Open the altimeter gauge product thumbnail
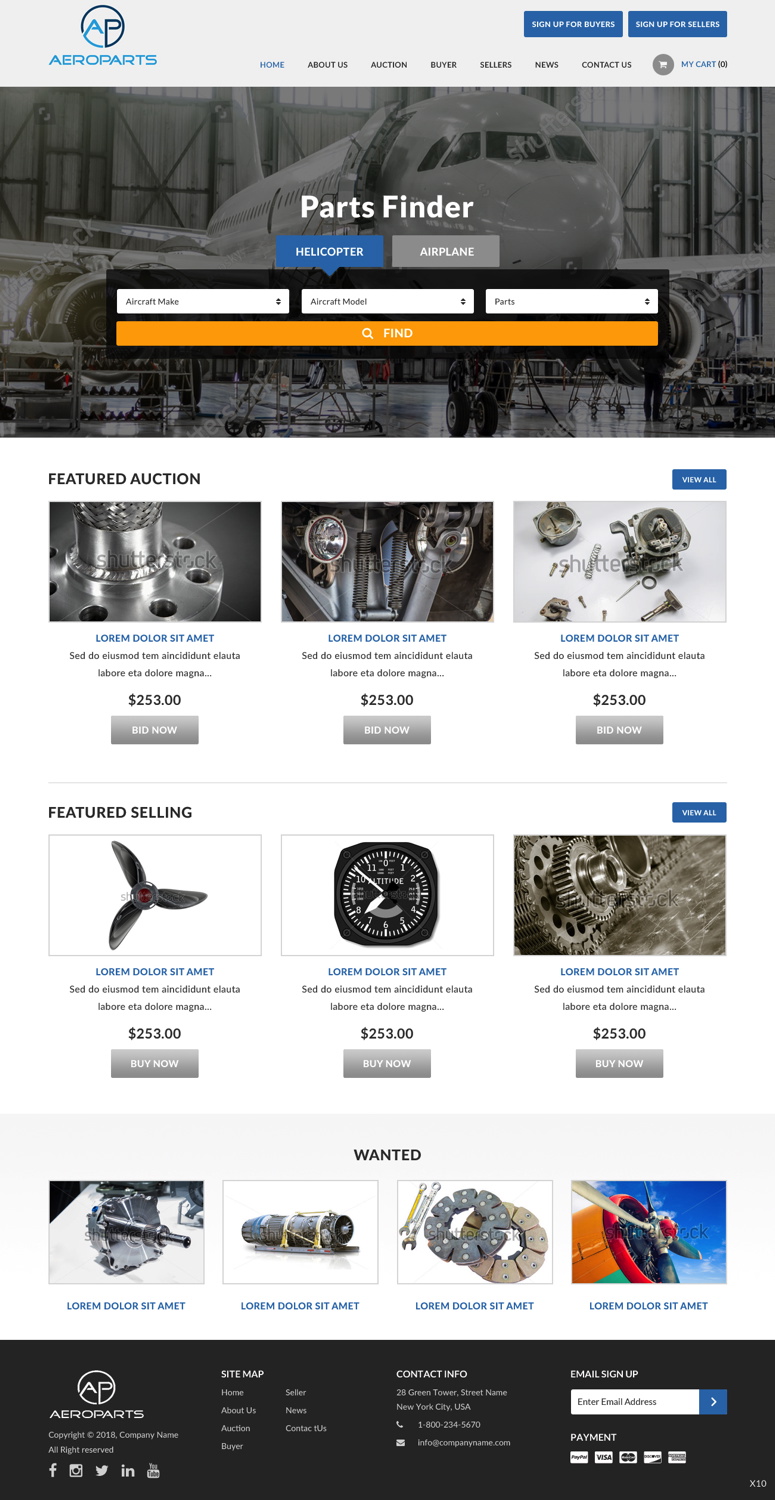Image resolution: width=775 pixels, height=1500 pixels. click(387, 895)
